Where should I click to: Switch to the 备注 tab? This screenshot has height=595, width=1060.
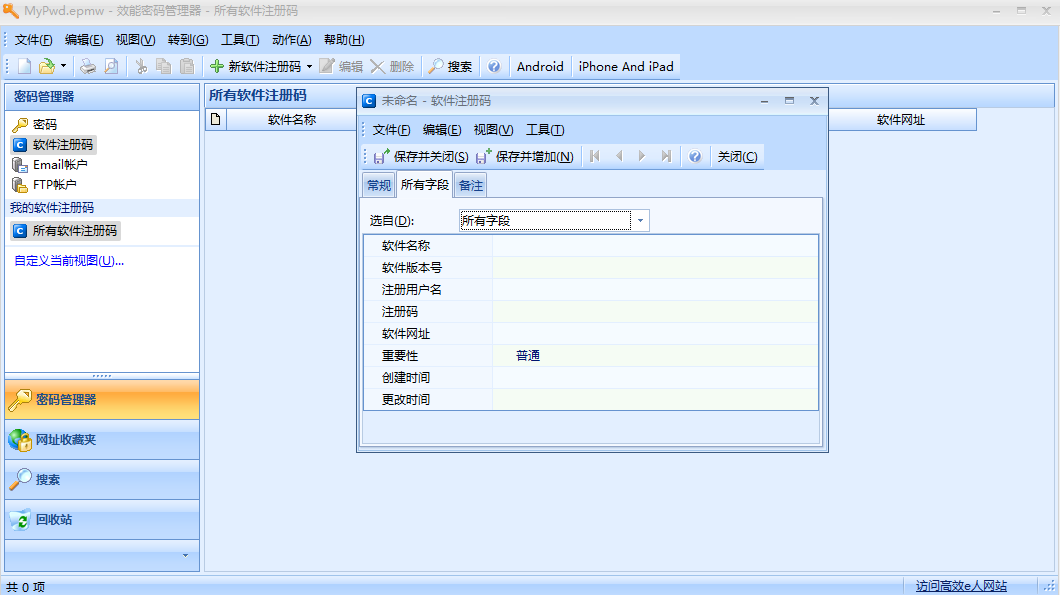point(470,184)
